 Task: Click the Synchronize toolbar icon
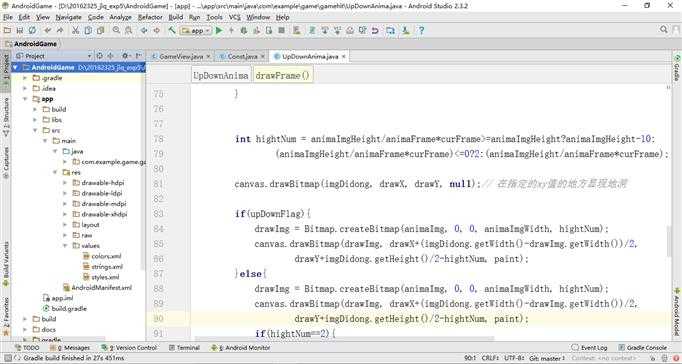(x=32, y=30)
